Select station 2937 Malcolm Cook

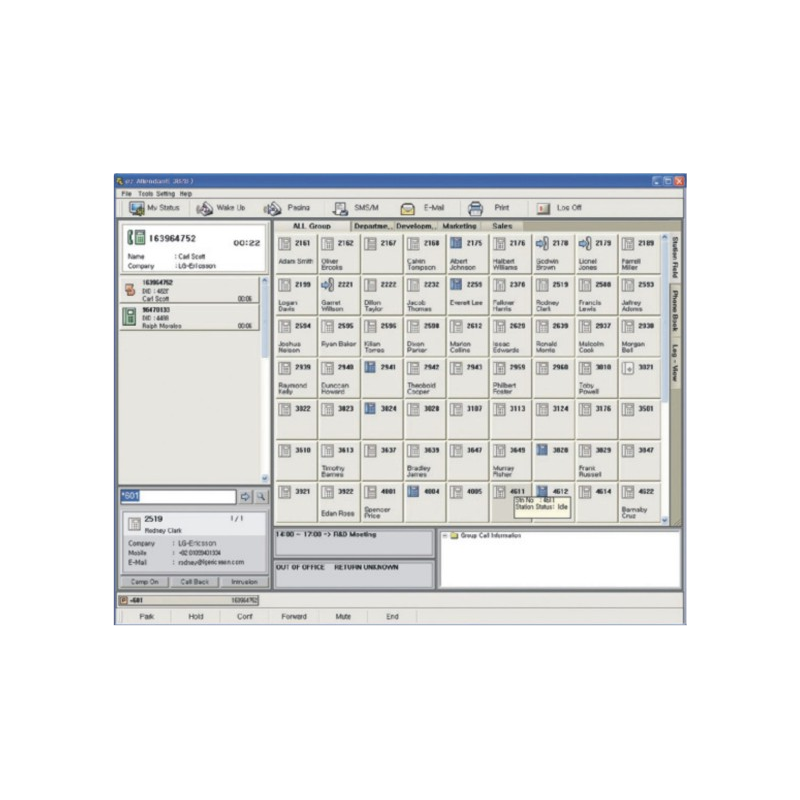tap(596, 336)
